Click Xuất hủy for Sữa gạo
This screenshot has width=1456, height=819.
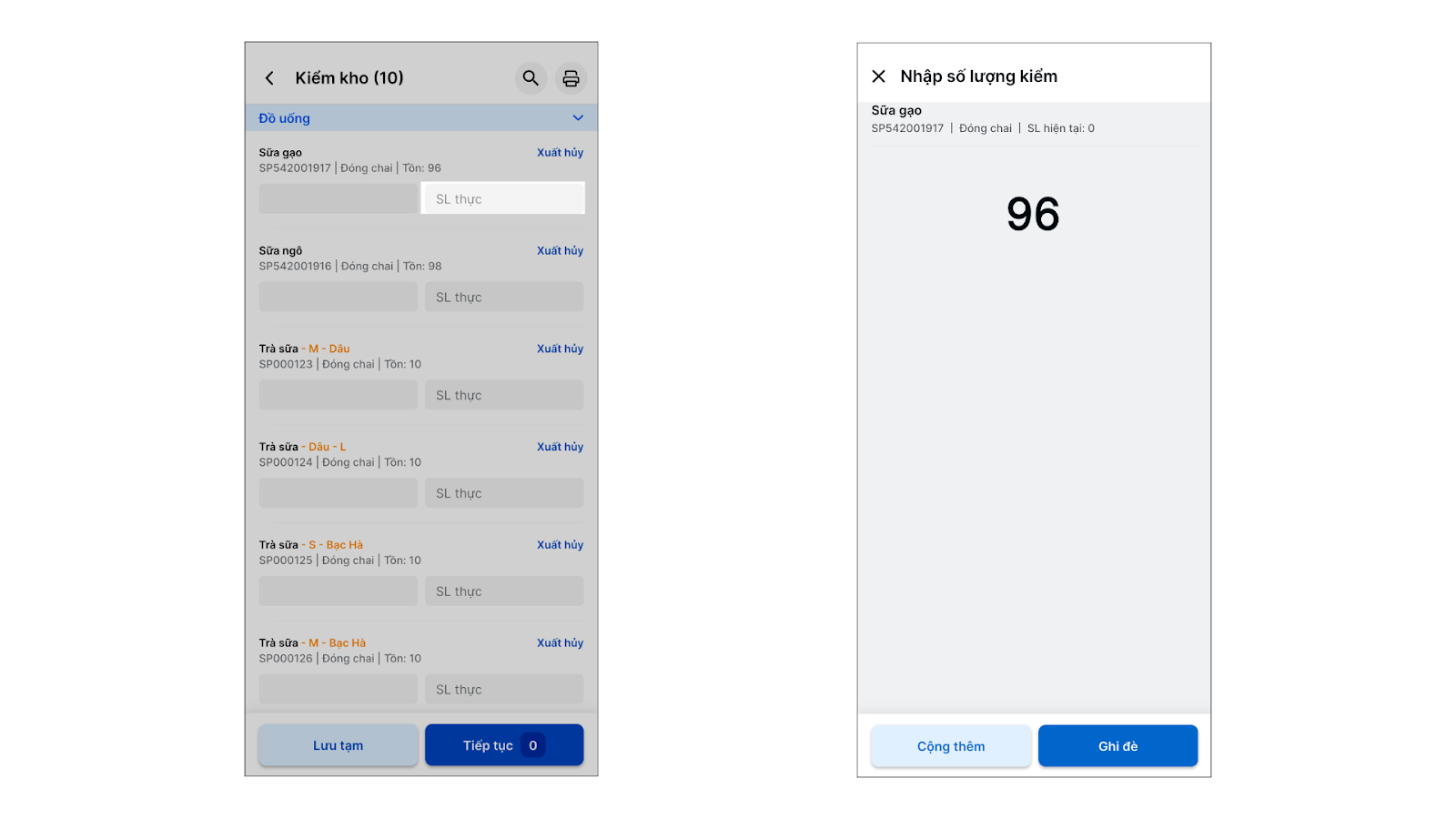560,153
